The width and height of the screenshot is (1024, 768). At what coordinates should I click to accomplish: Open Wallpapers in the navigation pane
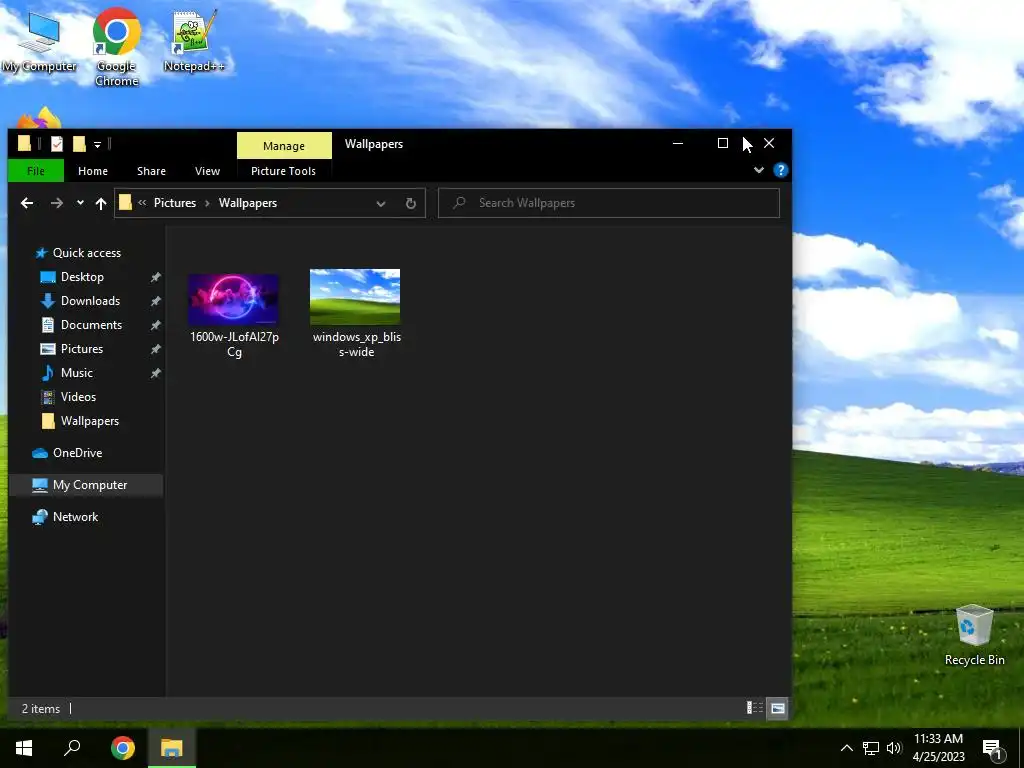coord(89,421)
